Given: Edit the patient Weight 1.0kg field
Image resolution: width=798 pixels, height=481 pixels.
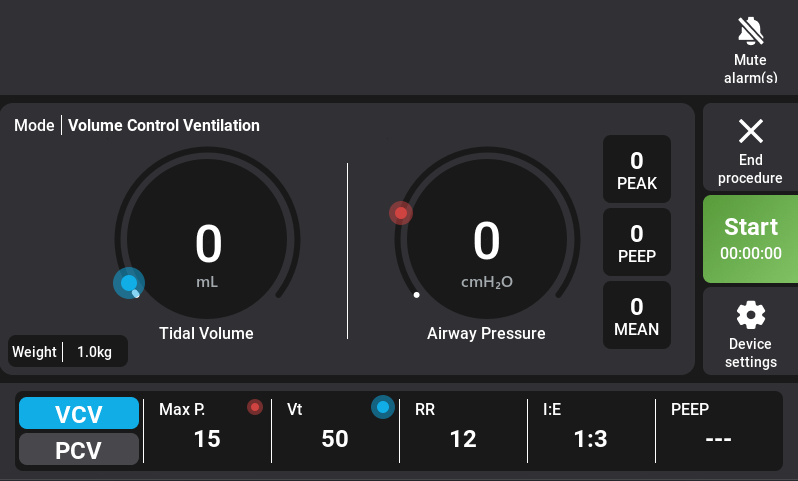Looking at the screenshot, I should 68,352.
